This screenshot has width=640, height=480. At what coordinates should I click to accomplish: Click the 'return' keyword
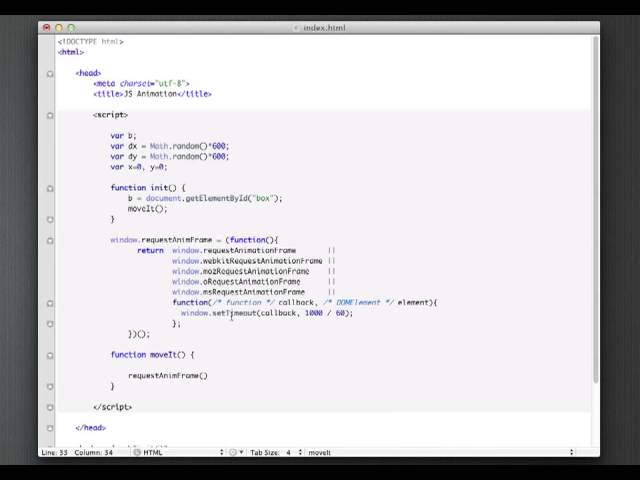(x=150, y=251)
